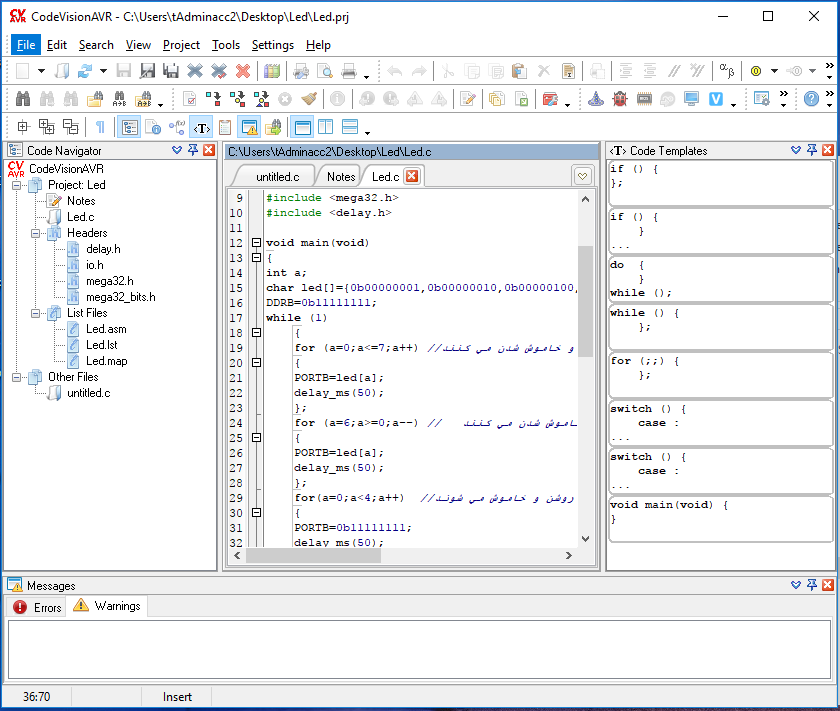Click the Replace A→B binoculars icon

pyautogui.click(x=119, y=99)
